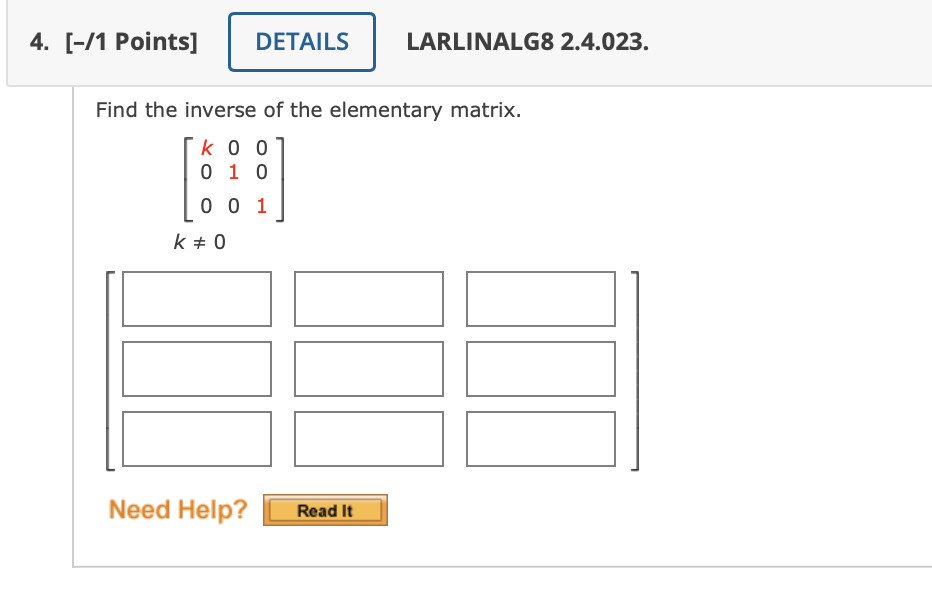Click the red k matrix entry
The height and width of the screenshot is (610, 932).
(206, 147)
